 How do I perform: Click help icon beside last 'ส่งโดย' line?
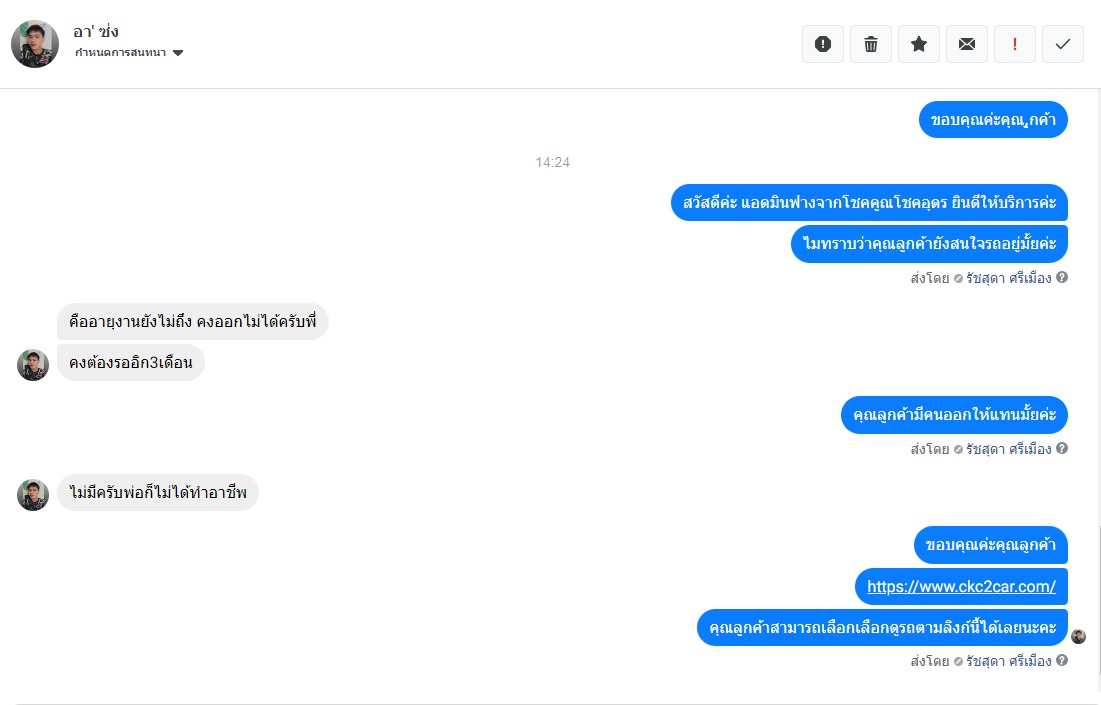click(1062, 660)
